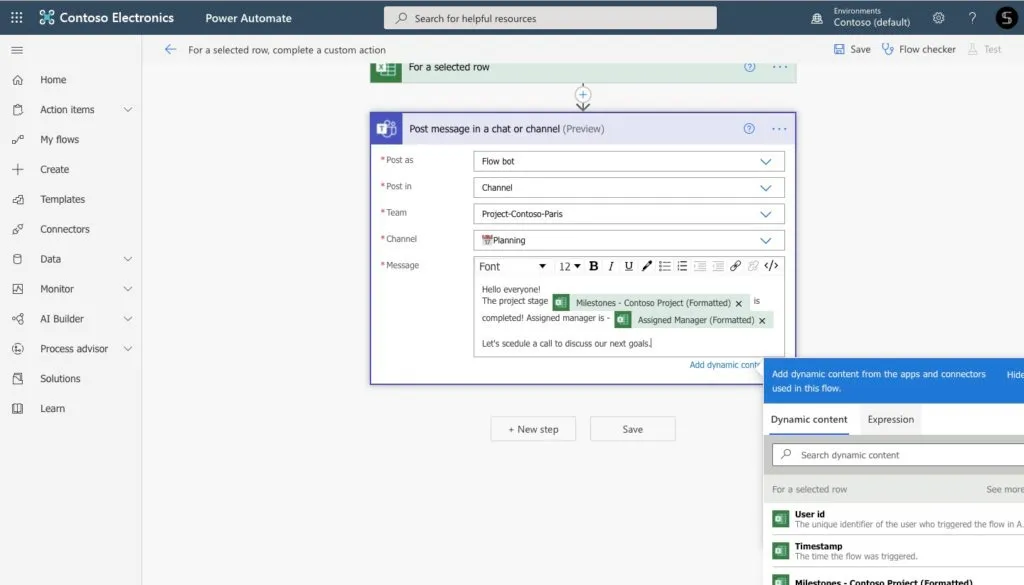Switch to the Expression tab
Screen dimensions: 1024x585
(891, 420)
